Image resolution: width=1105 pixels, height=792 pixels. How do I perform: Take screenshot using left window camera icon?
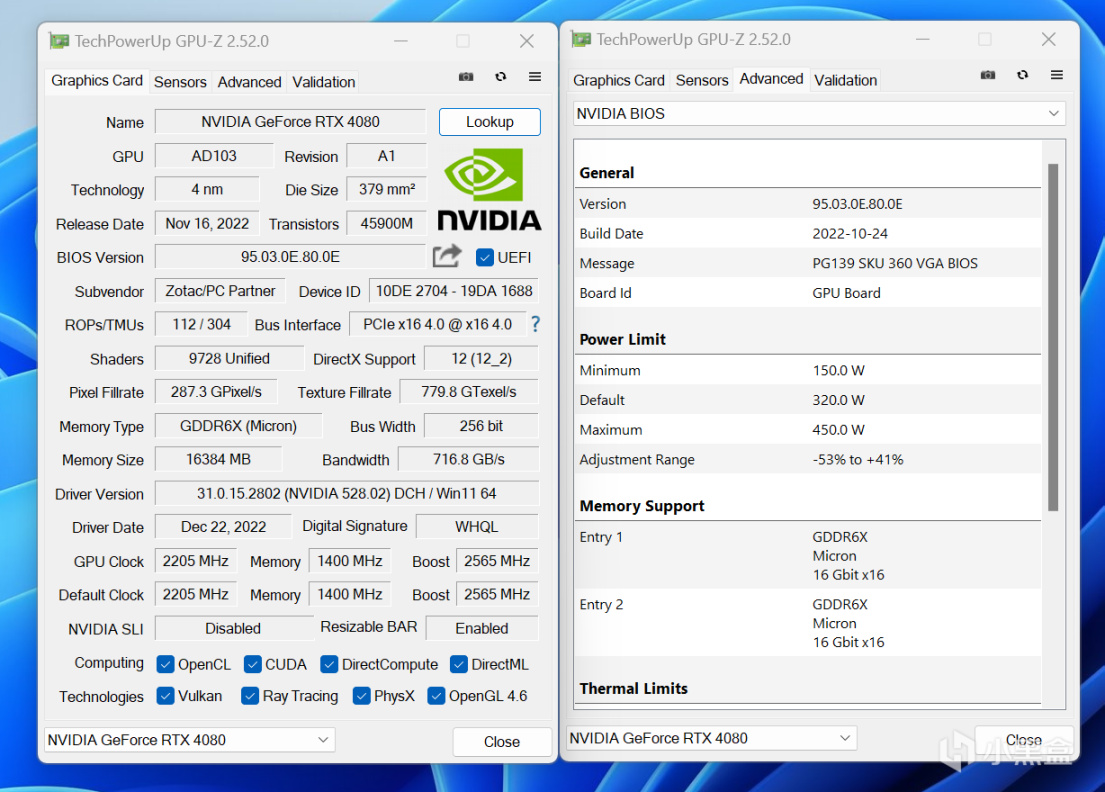point(466,77)
